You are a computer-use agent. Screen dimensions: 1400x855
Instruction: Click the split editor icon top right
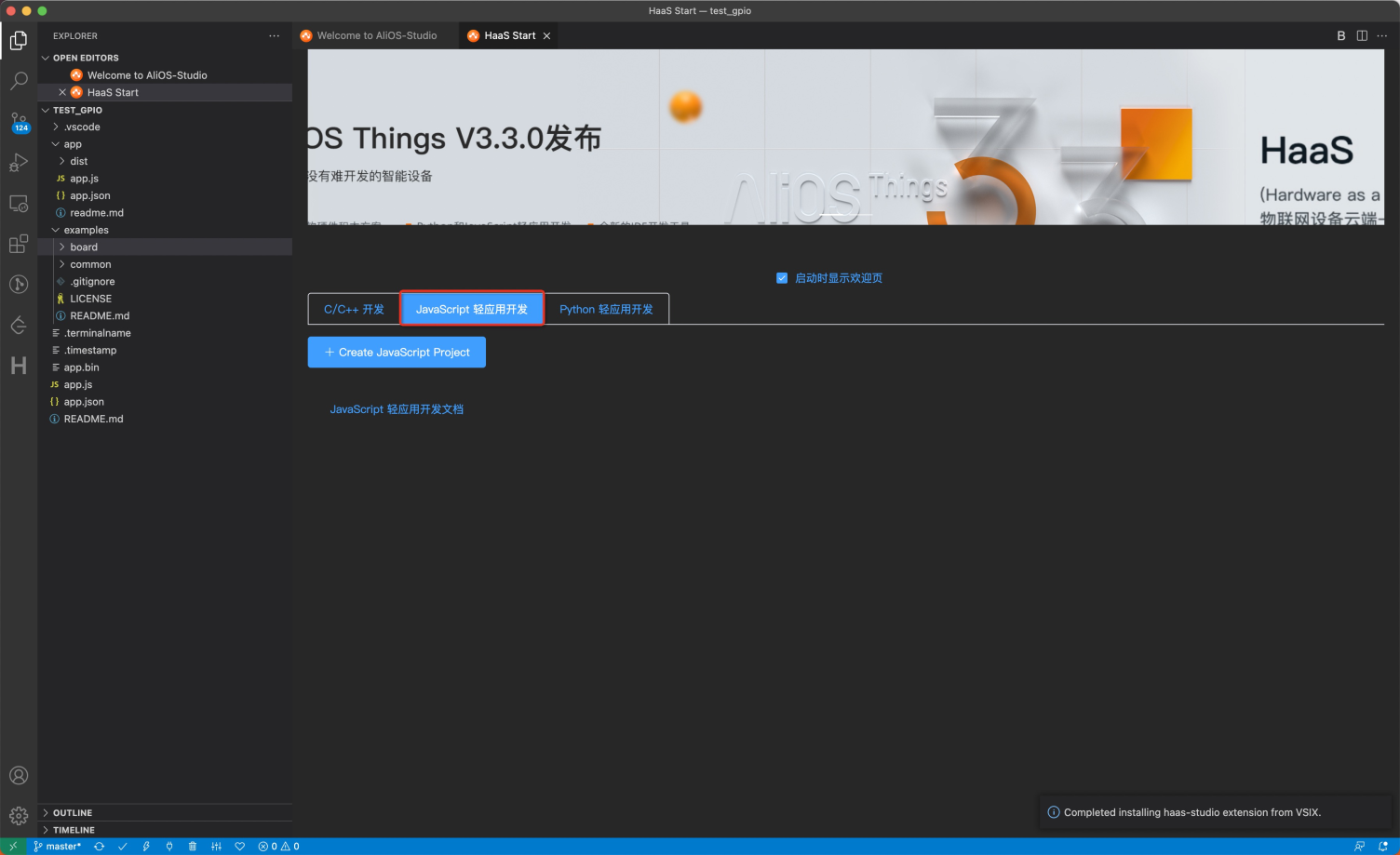1362,35
